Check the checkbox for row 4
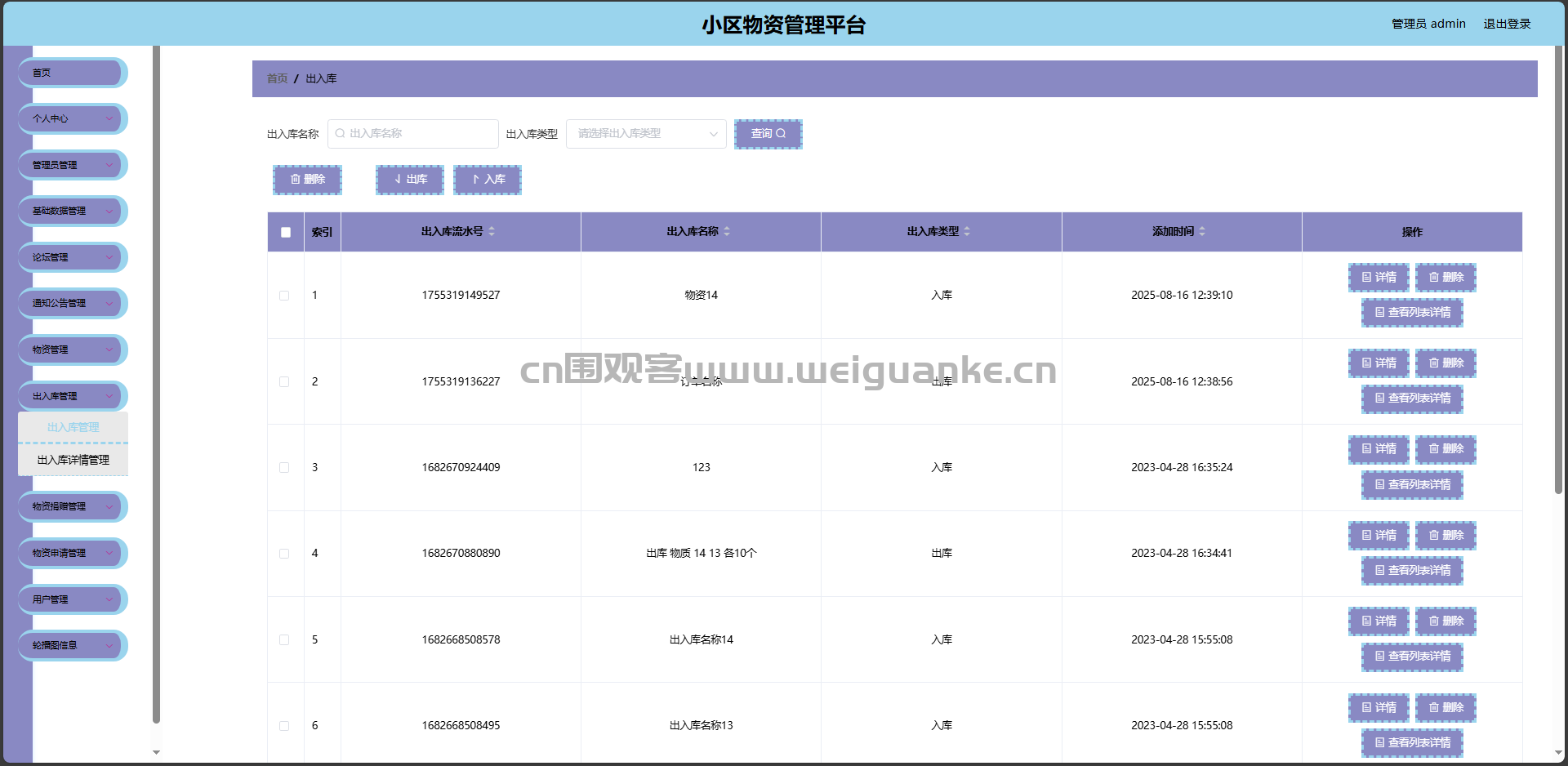Screen dimensions: 1568x766 coord(284,554)
